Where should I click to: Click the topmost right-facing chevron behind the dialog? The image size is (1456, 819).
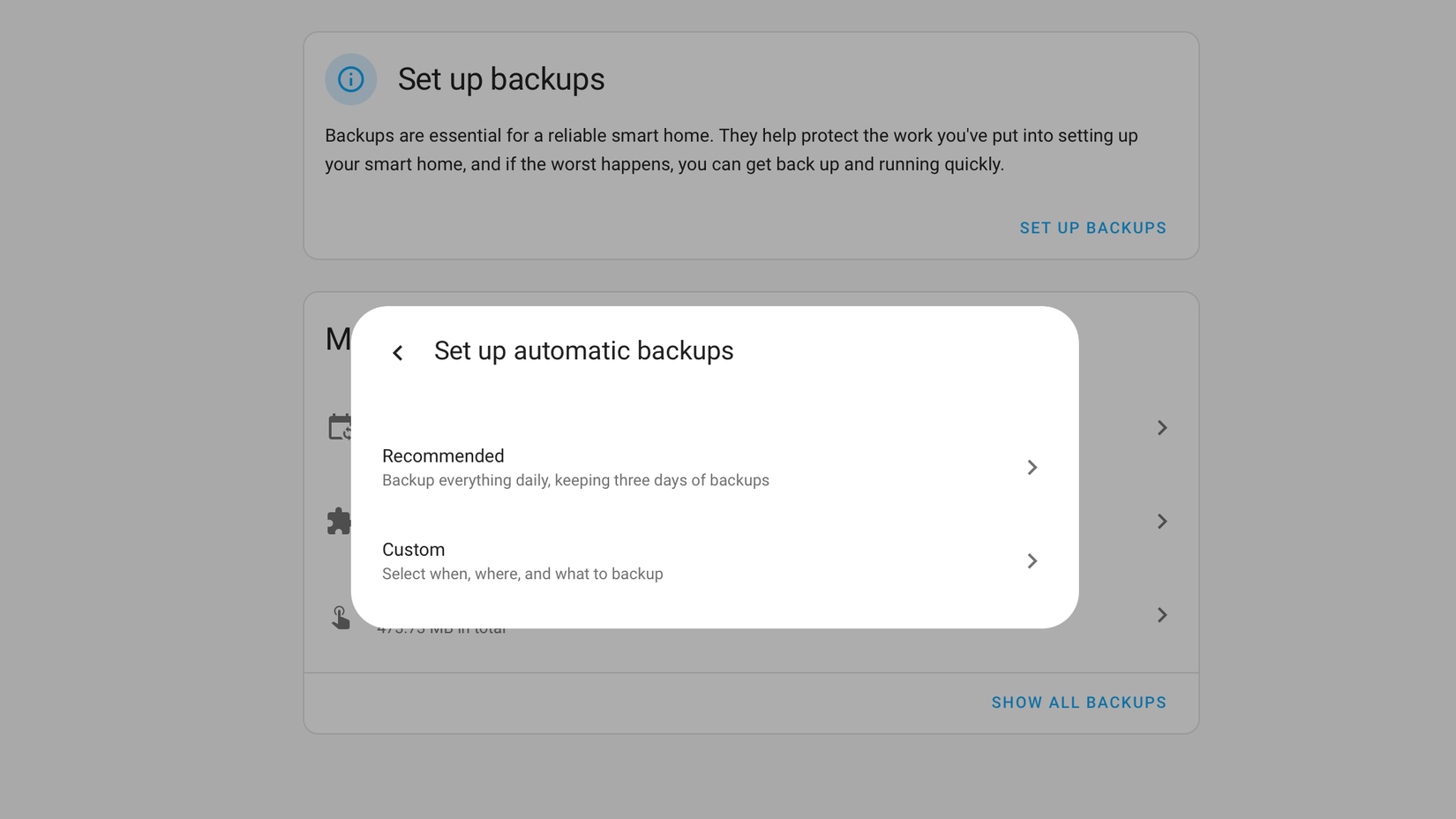point(1162,427)
